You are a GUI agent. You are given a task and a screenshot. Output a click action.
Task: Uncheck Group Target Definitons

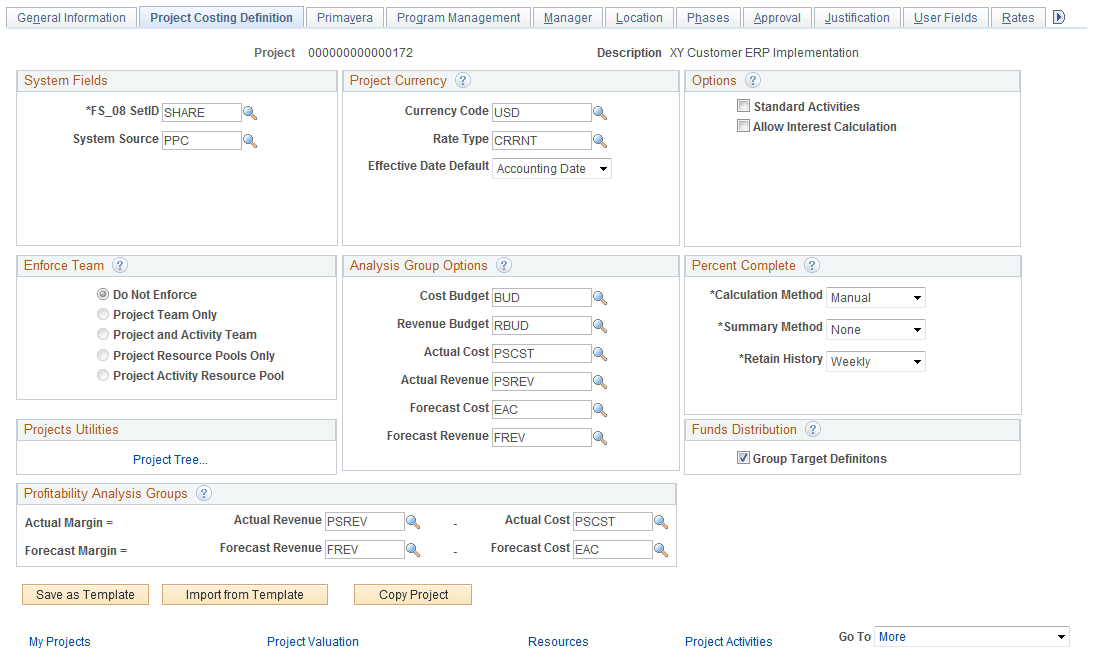pos(743,458)
